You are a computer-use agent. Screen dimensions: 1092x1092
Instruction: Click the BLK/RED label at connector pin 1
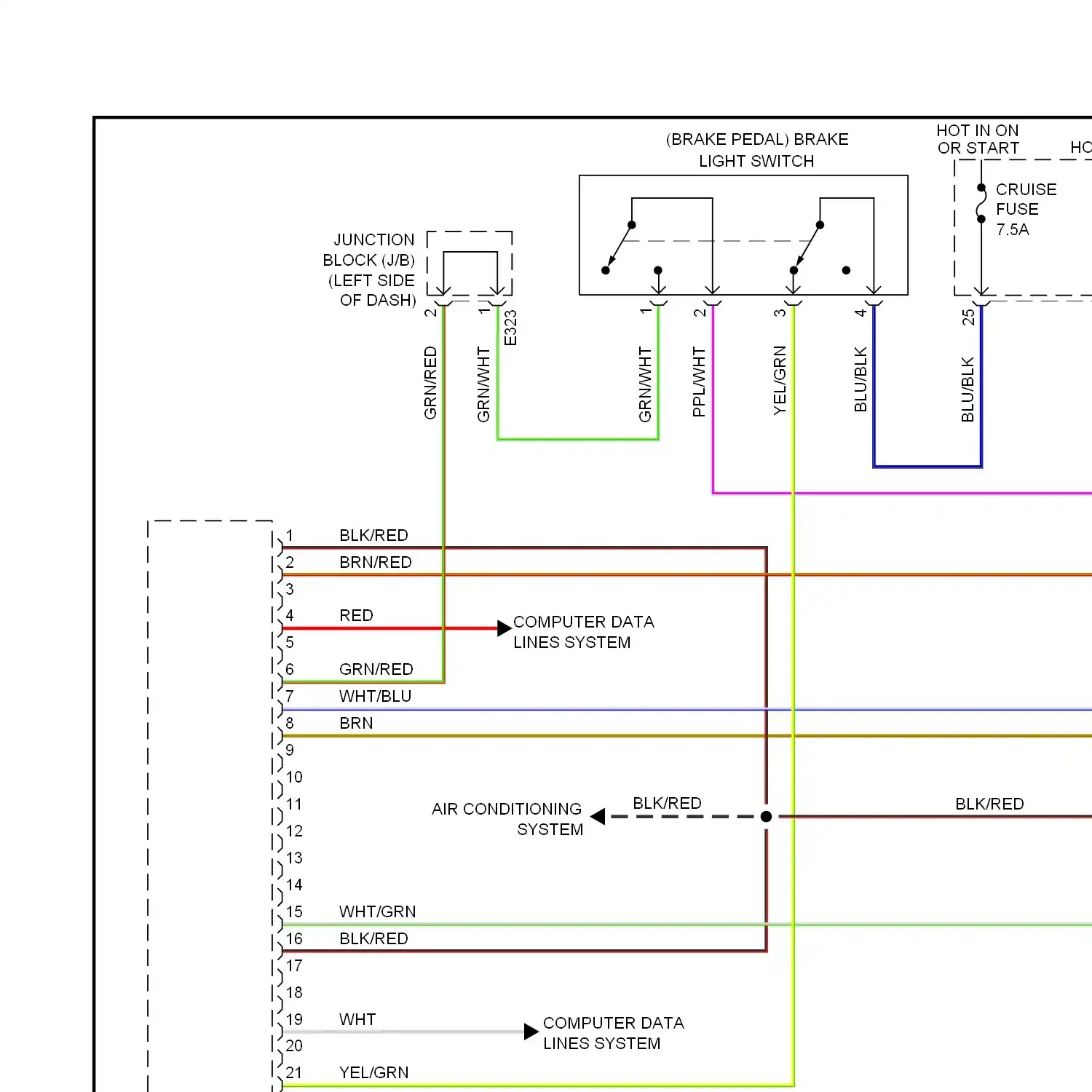tap(373, 535)
